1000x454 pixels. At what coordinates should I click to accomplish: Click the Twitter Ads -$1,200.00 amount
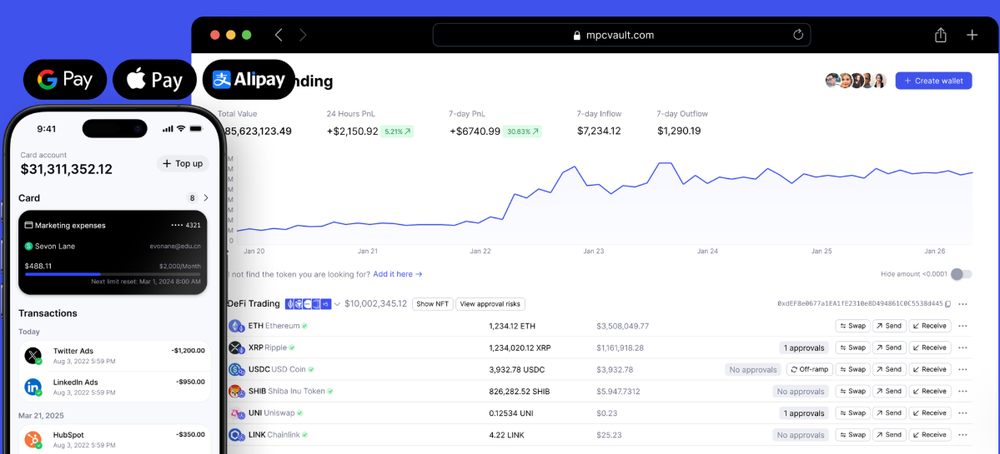coord(188,350)
